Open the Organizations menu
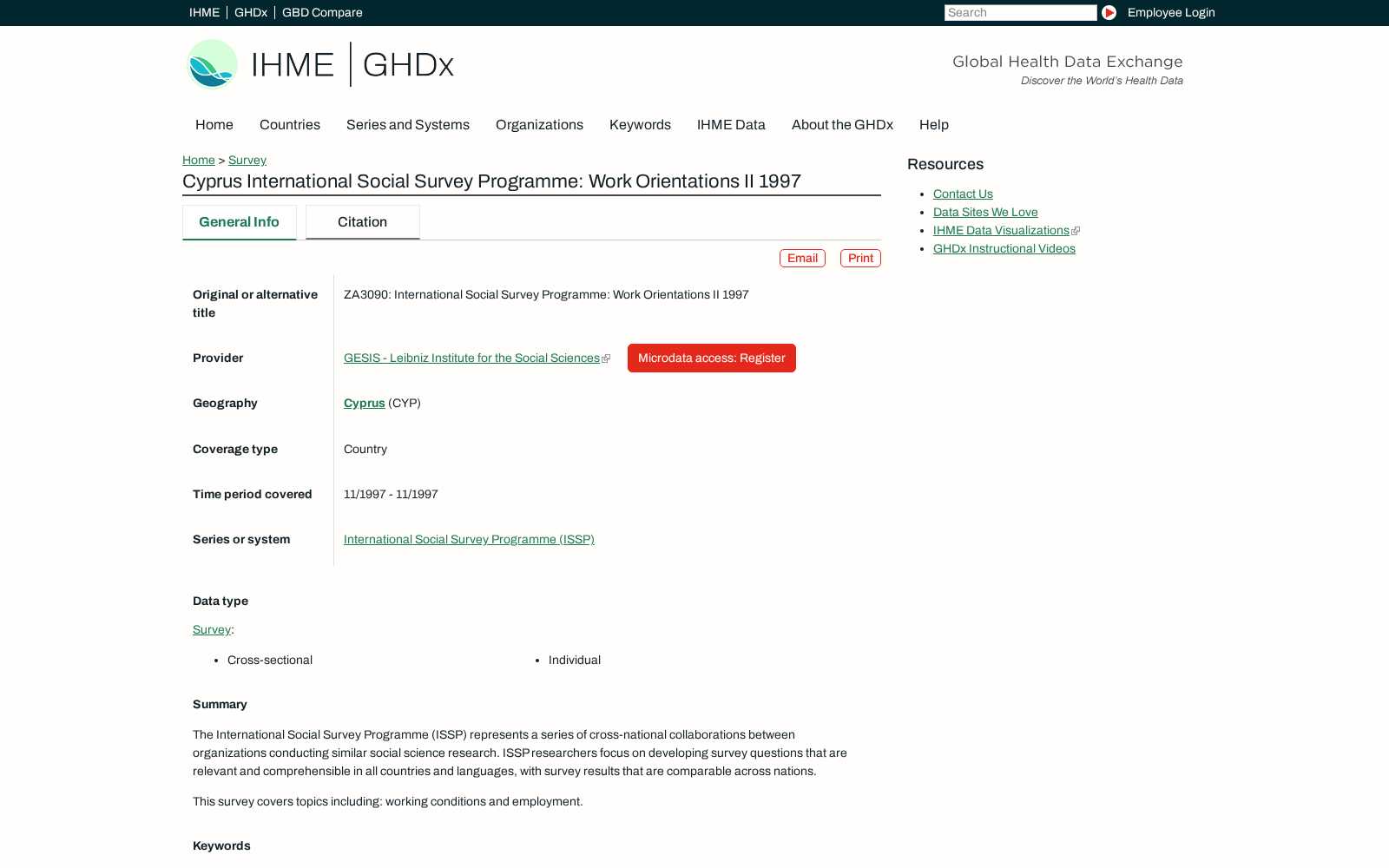 [539, 125]
